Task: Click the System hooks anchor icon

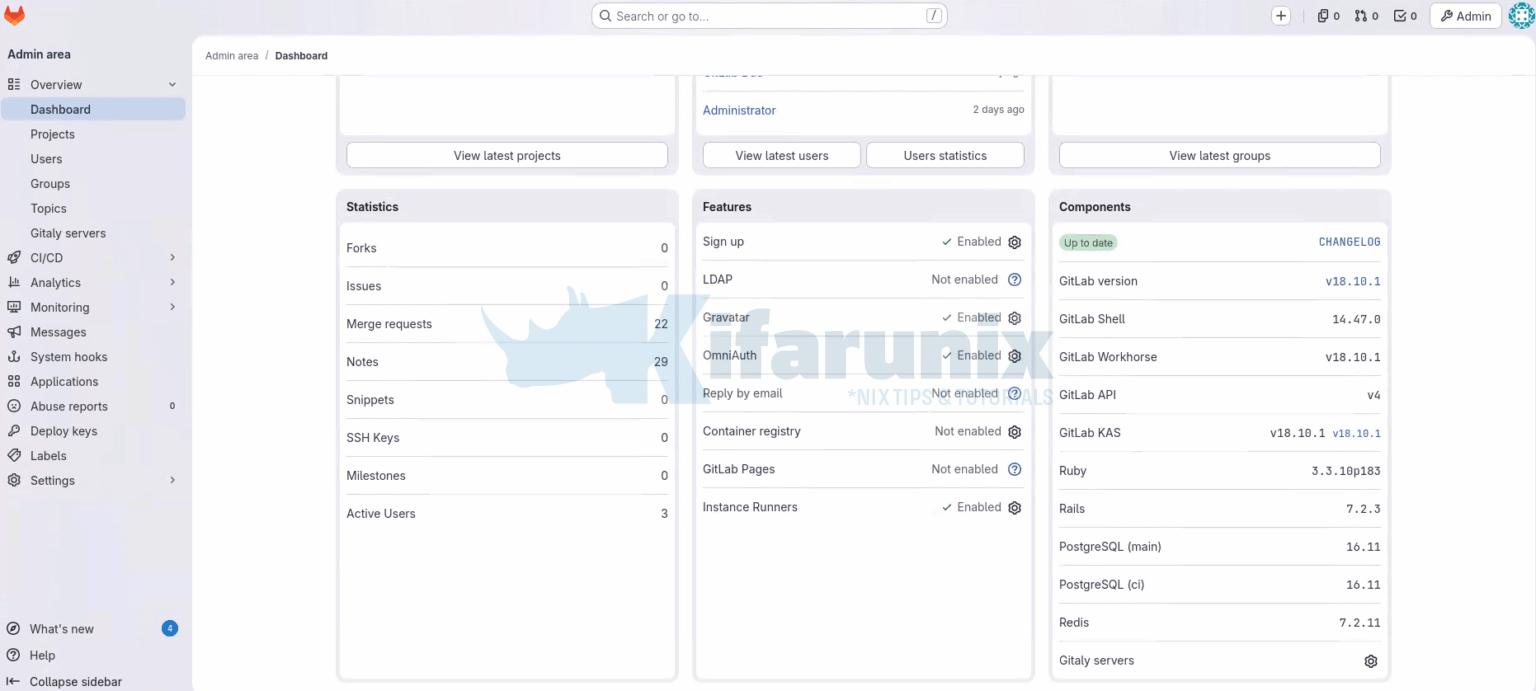Action: [x=14, y=357]
